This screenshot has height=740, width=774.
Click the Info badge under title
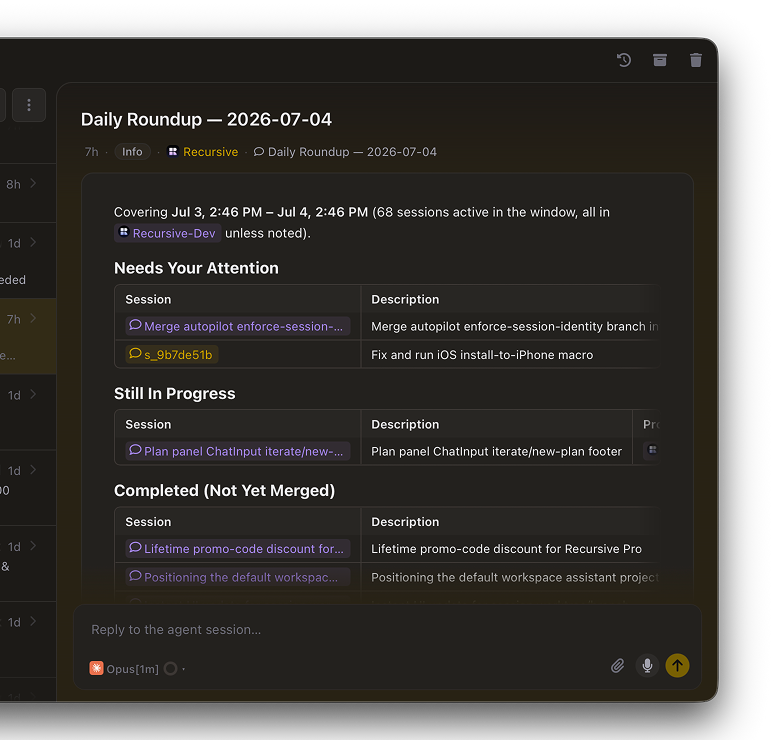coord(132,152)
